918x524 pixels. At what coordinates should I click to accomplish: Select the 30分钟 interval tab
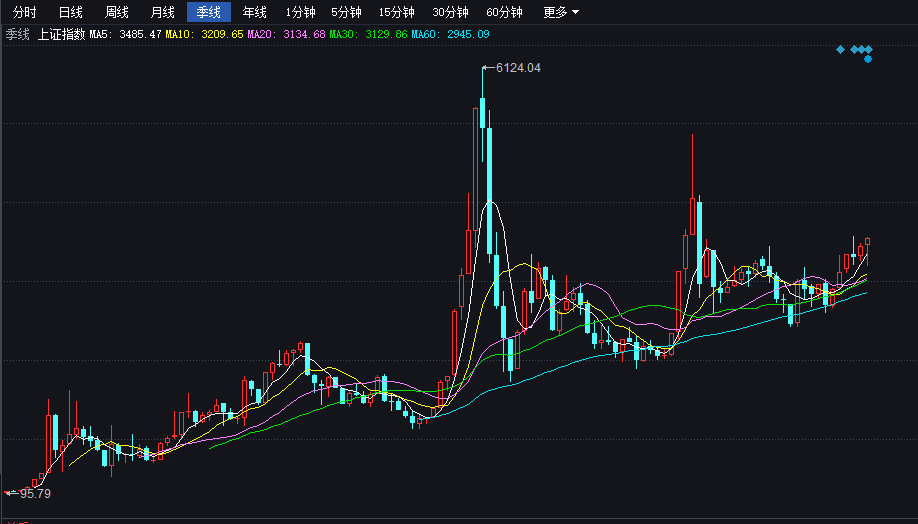tap(450, 12)
